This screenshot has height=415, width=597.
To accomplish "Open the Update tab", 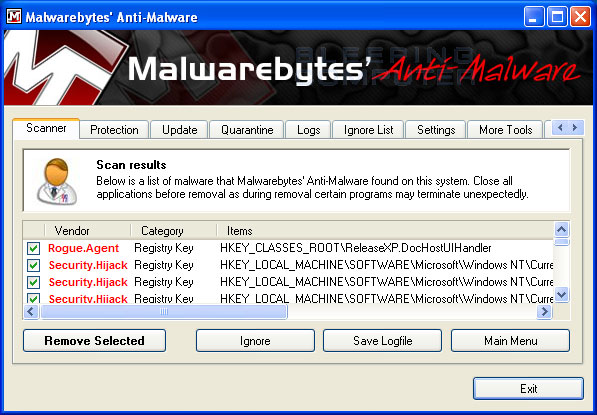I will click(179, 130).
